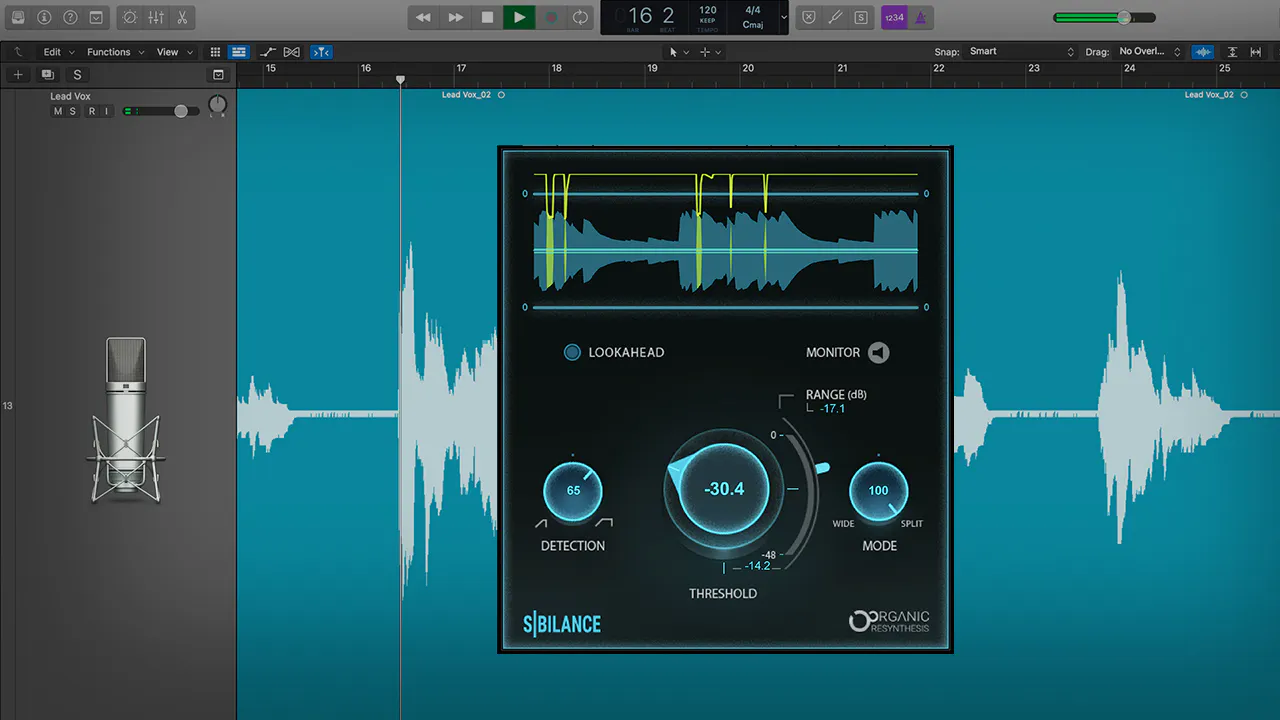This screenshot has height=720, width=1280.
Task: Switch to list tracks view icon
Action: 239,52
